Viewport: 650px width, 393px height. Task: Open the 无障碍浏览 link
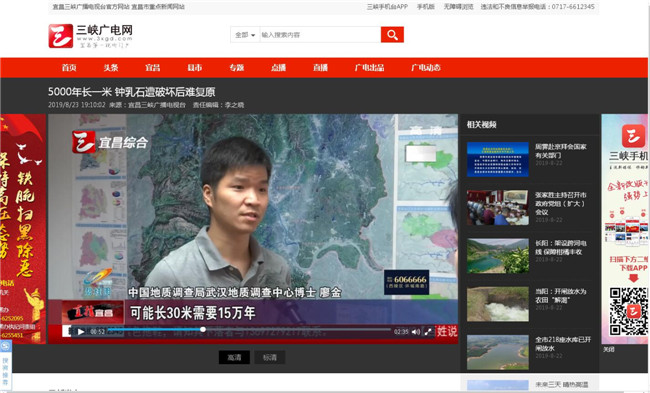coord(458,7)
